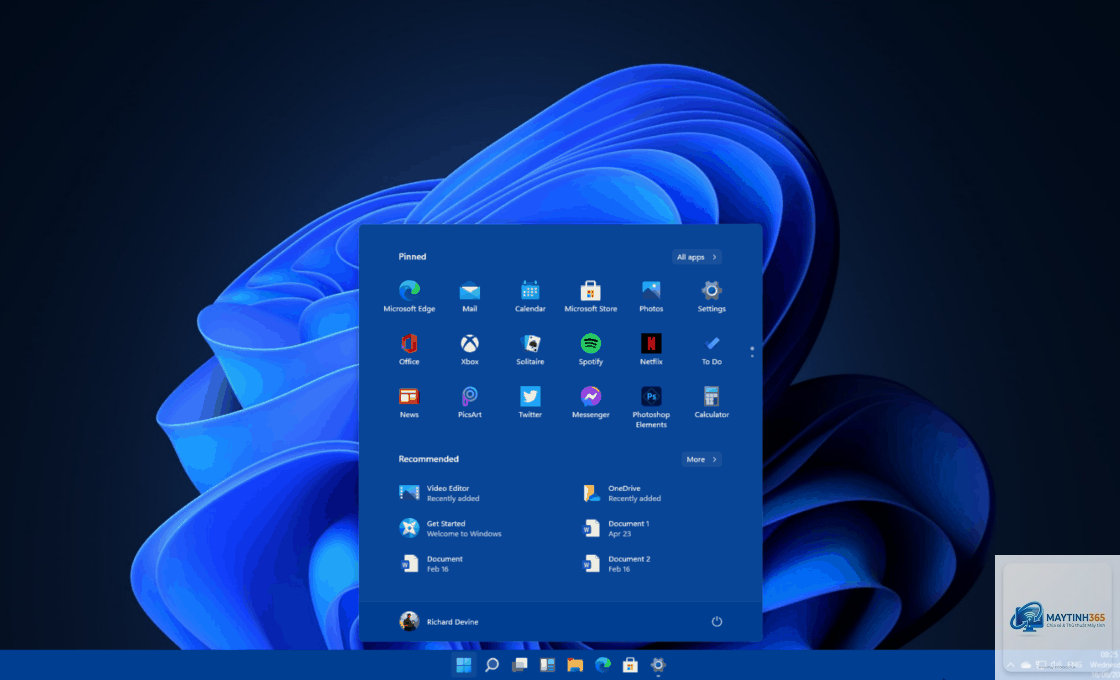The height and width of the screenshot is (680, 1120).
Task: Open Microsoft Edge from the taskbar
Action: (603, 665)
